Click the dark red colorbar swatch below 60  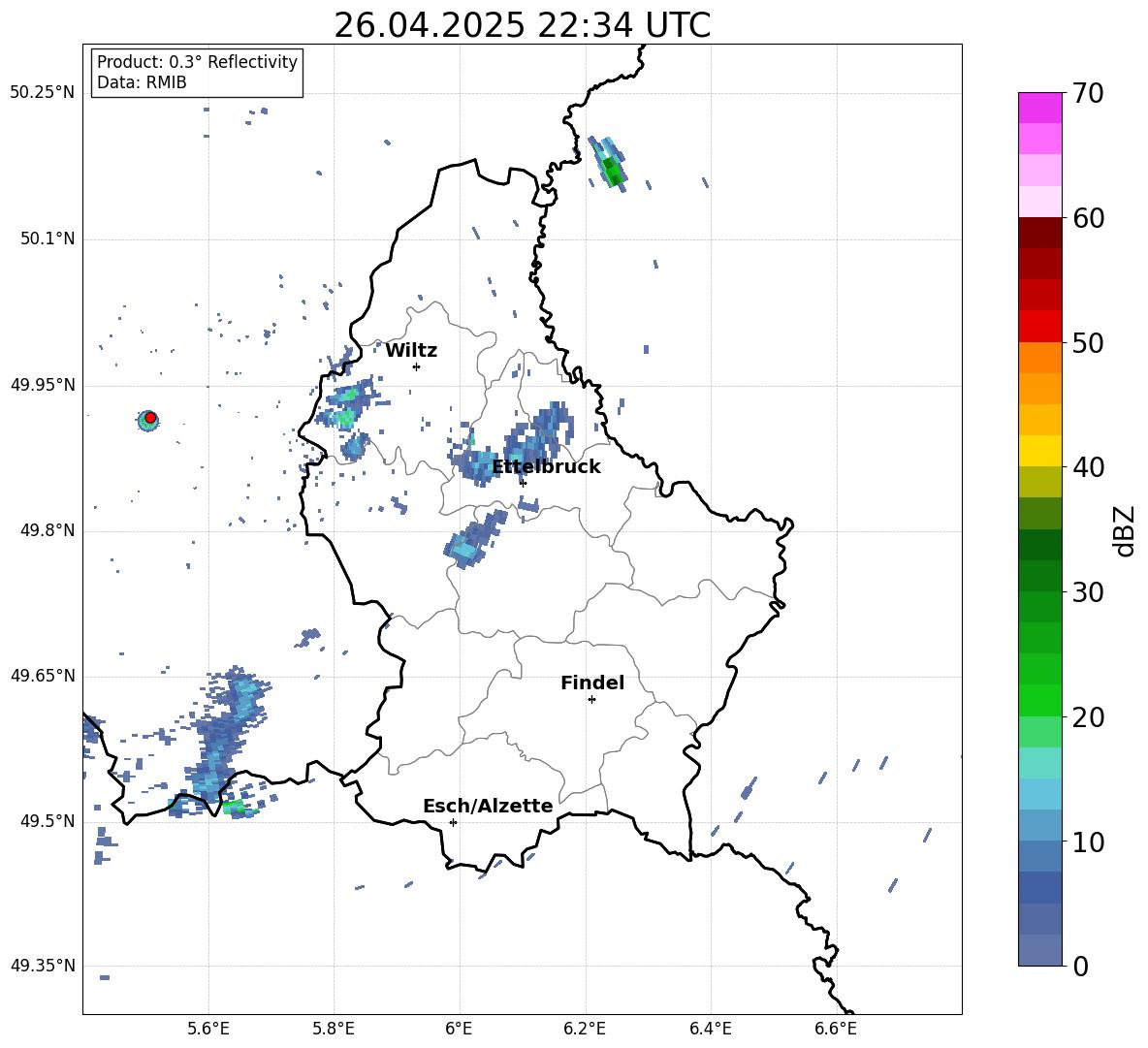tap(1039, 233)
